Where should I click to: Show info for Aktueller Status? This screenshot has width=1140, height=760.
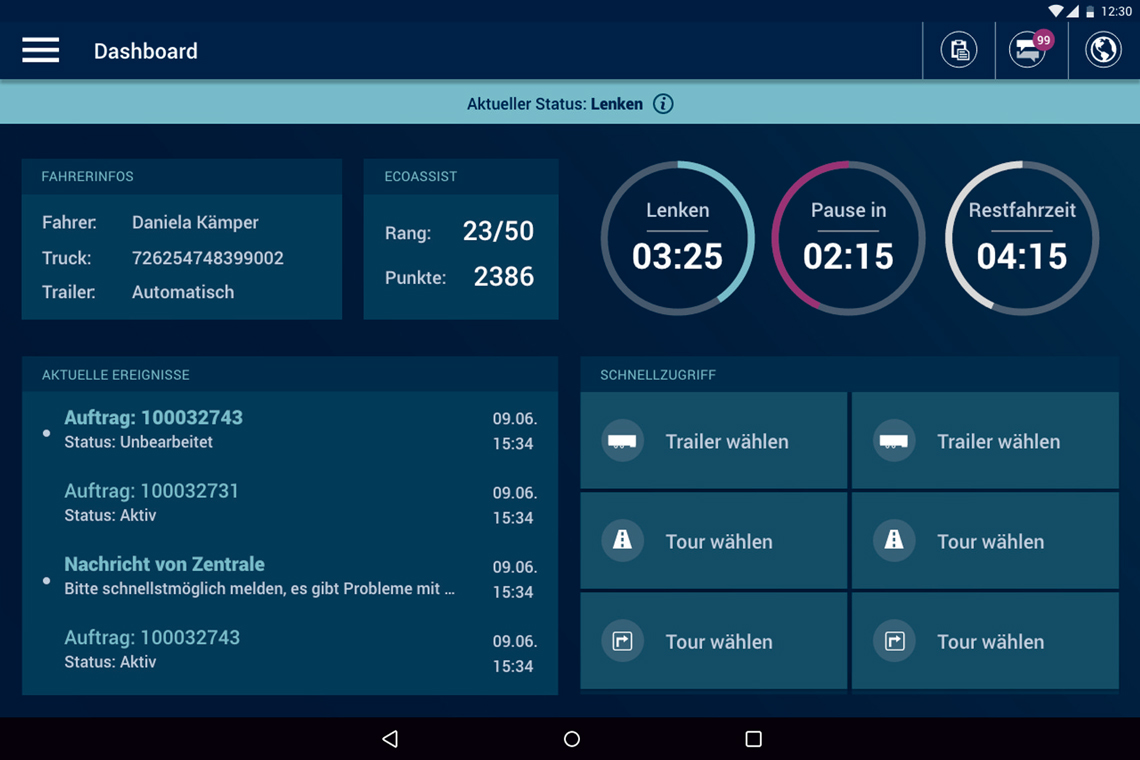tap(663, 104)
